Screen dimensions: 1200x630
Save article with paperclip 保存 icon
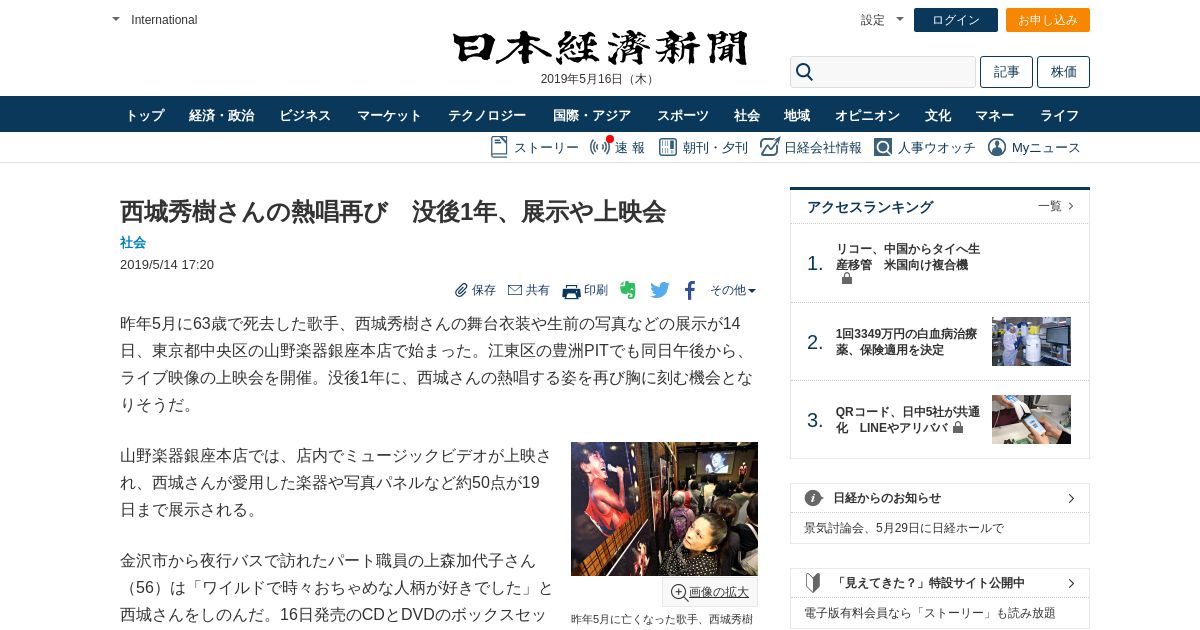tap(461, 290)
